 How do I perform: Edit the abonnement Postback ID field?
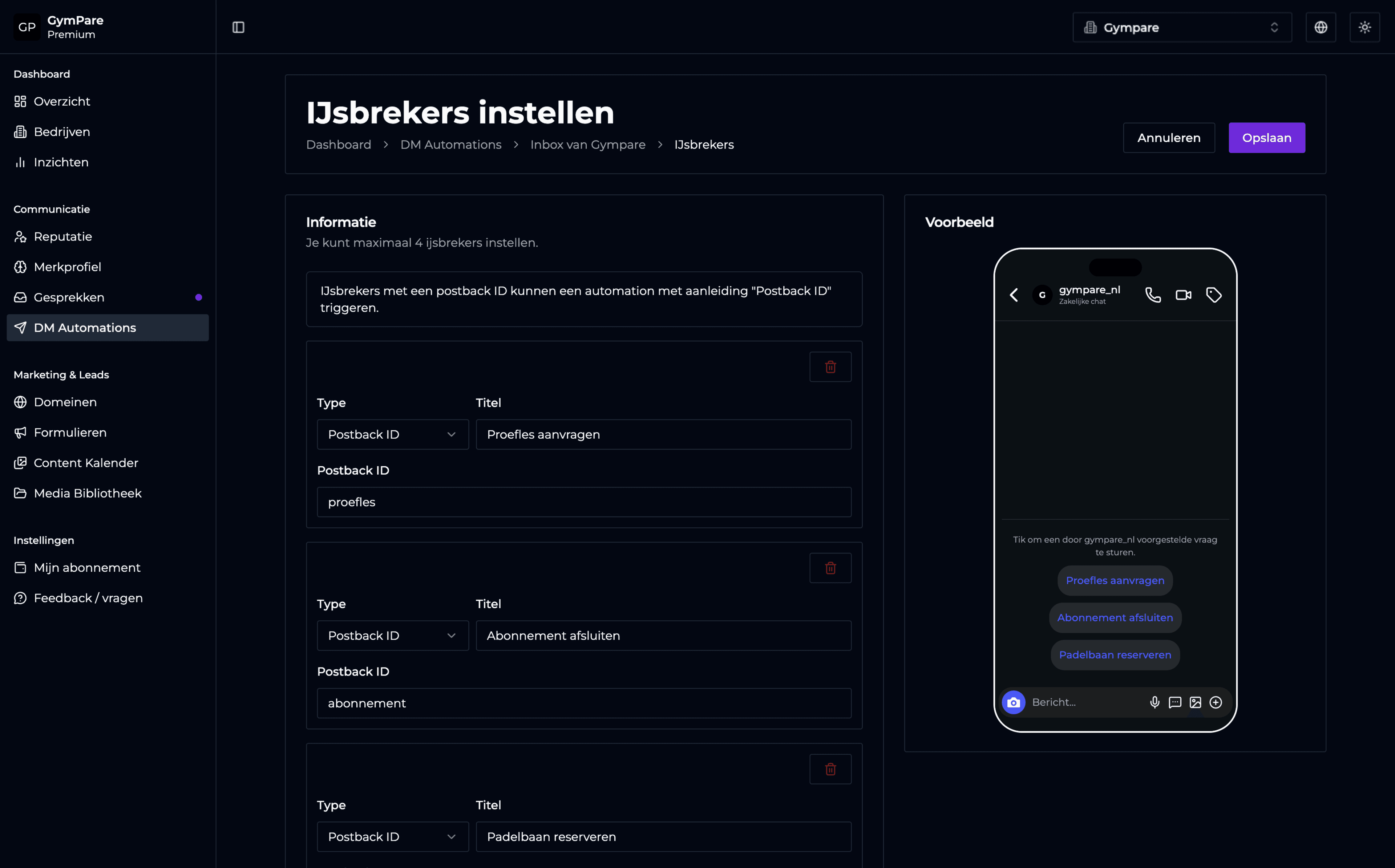pyautogui.click(x=584, y=703)
